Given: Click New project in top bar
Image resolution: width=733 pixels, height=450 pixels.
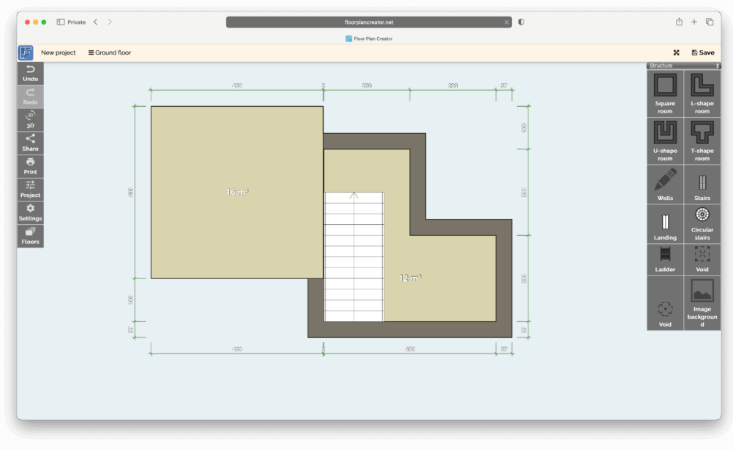Looking at the screenshot, I should click(x=59, y=52).
